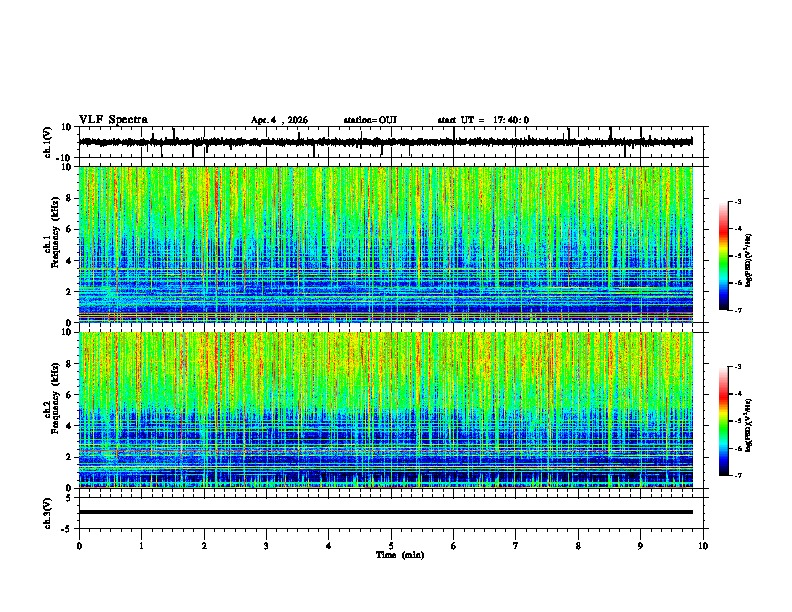Click the time axis tick label "4"
Viewport: 792px width, 612px height.
pyautogui.click(x=329, y=546)
